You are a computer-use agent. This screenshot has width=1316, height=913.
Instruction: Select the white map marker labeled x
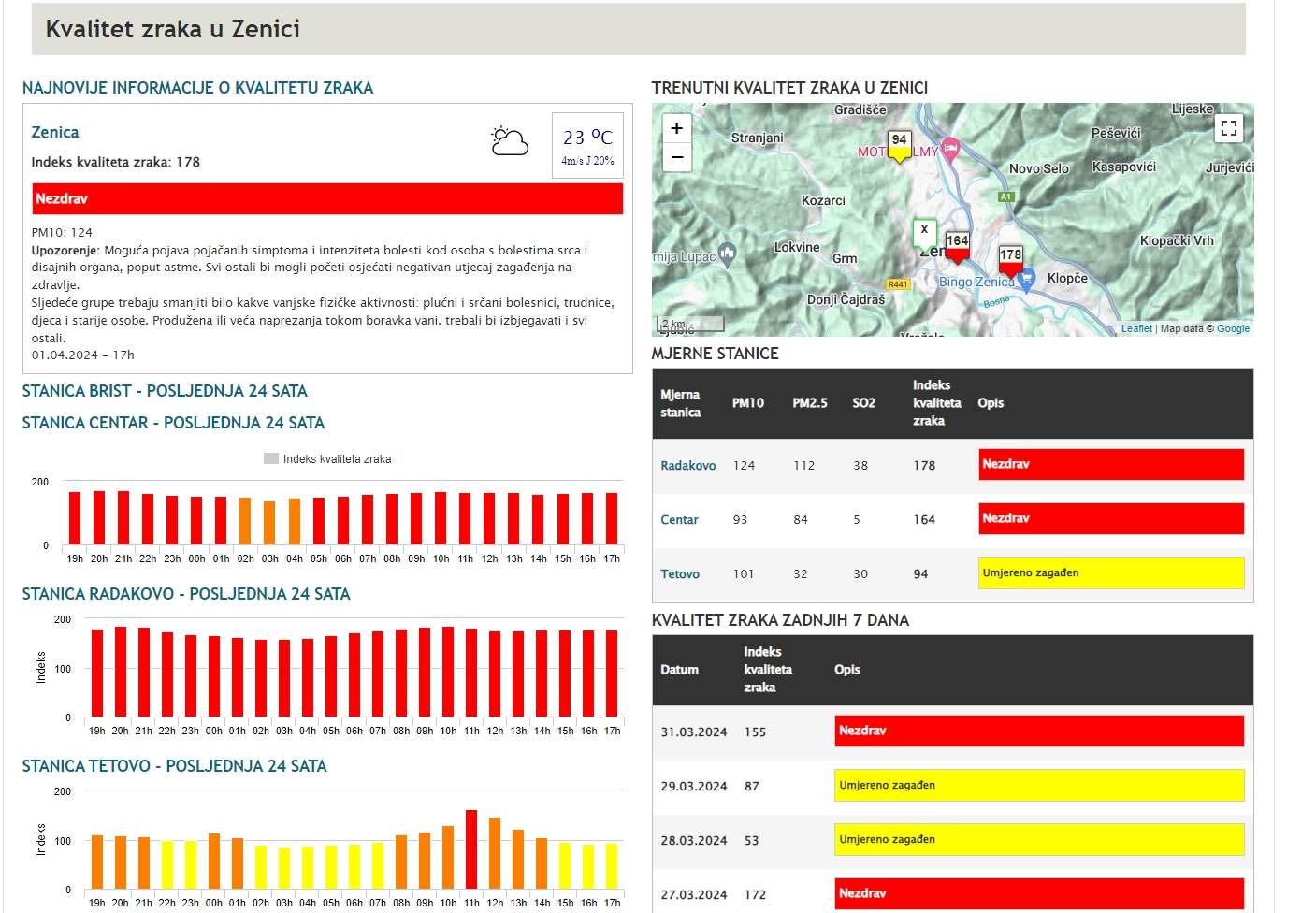[924, 231]
